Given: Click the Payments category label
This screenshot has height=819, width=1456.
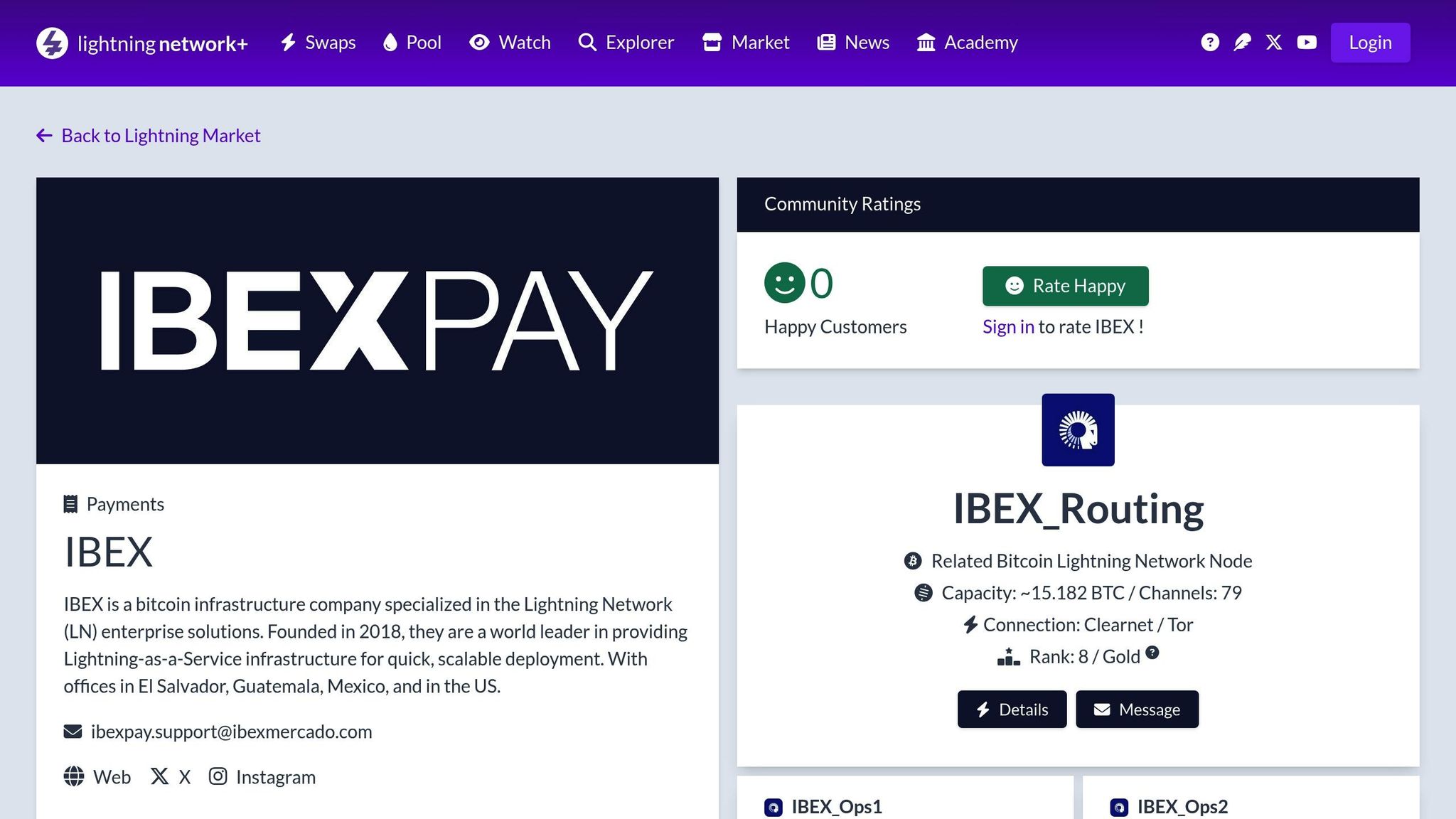Looking at the screenshot, I should tap(125, 504).
